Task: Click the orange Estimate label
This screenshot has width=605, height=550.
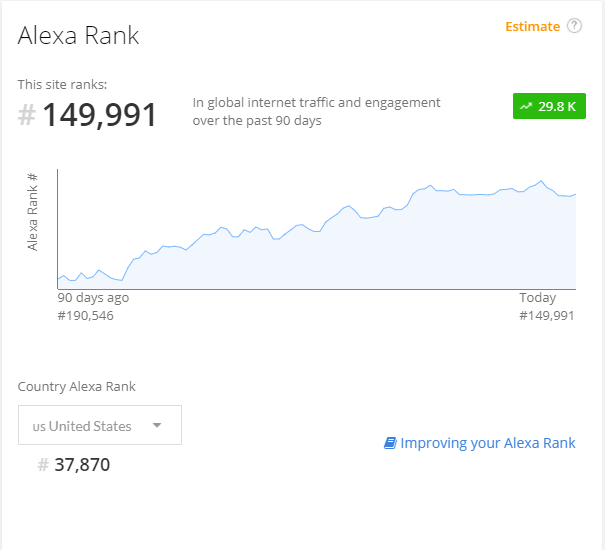Action: coord(532,27)
